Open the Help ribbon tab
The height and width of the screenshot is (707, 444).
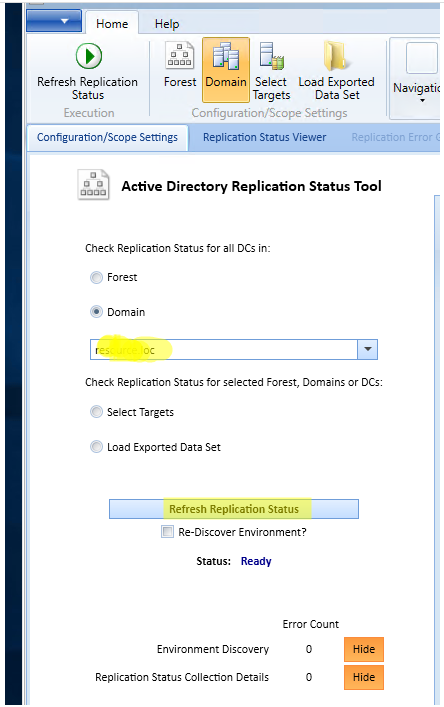pyautogui.click(x=167, y=24)
